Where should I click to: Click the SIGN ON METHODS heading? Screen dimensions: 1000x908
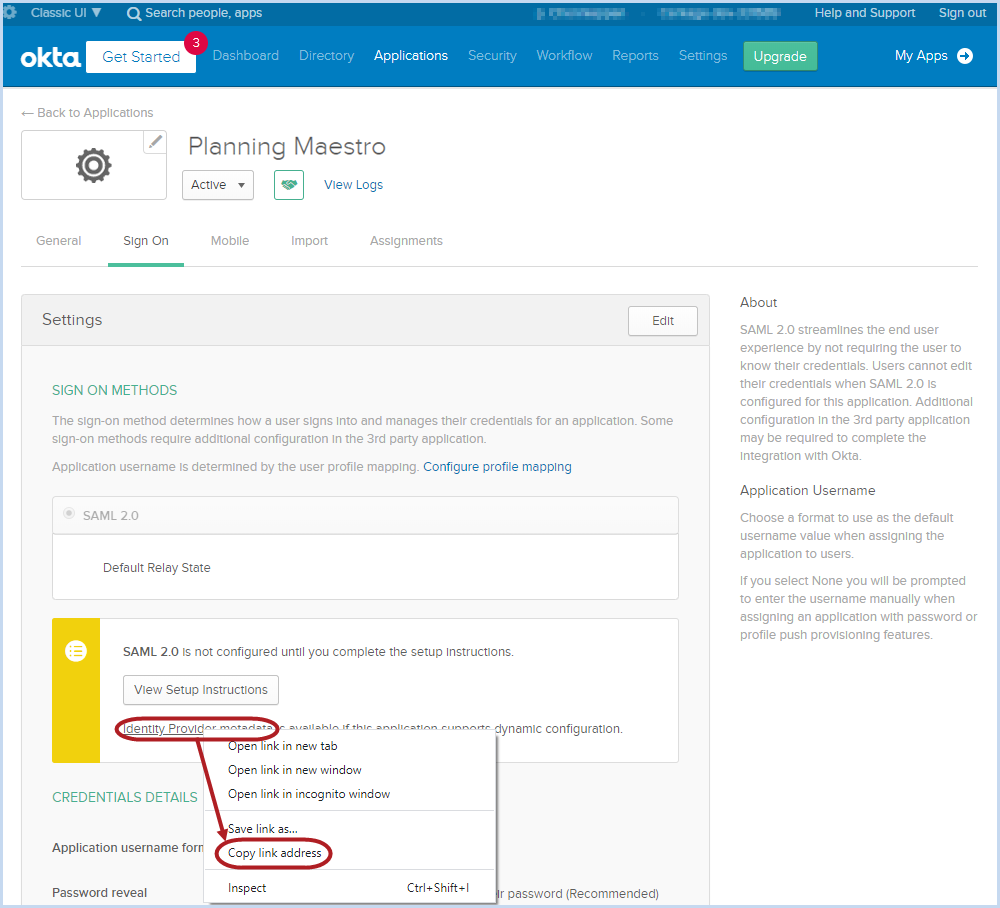click(115, 390)
